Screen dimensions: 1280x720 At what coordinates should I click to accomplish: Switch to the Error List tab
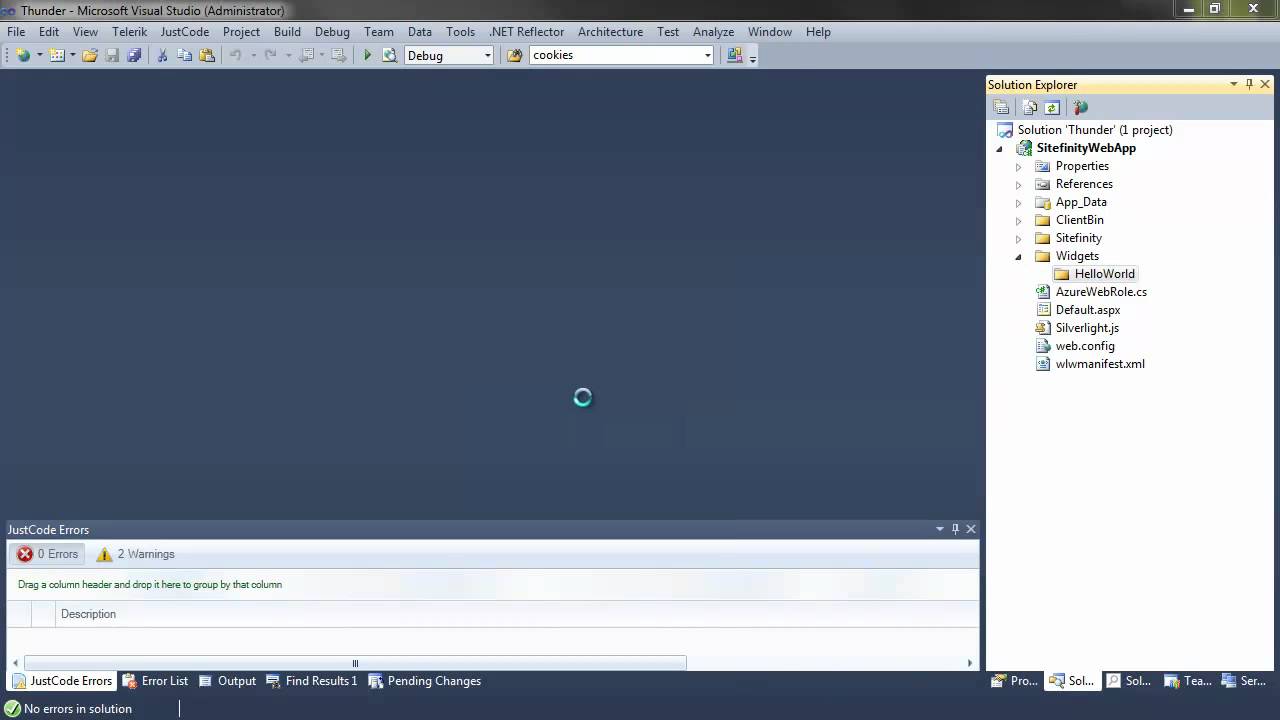point(155,681)
